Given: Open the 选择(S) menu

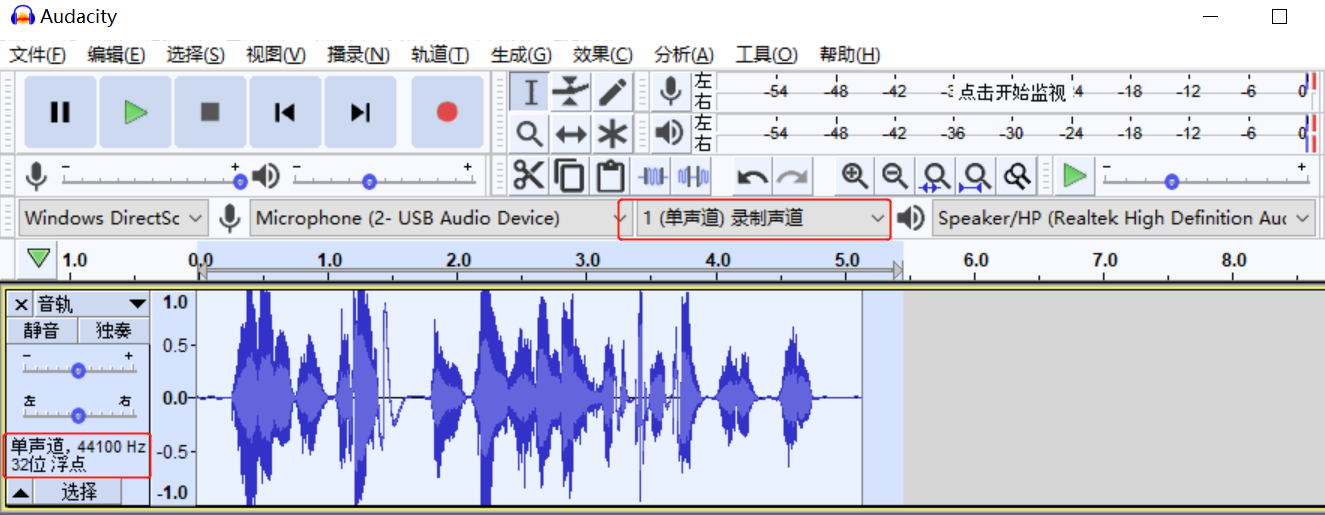Looking at the screenshot, I should [196, 54].
